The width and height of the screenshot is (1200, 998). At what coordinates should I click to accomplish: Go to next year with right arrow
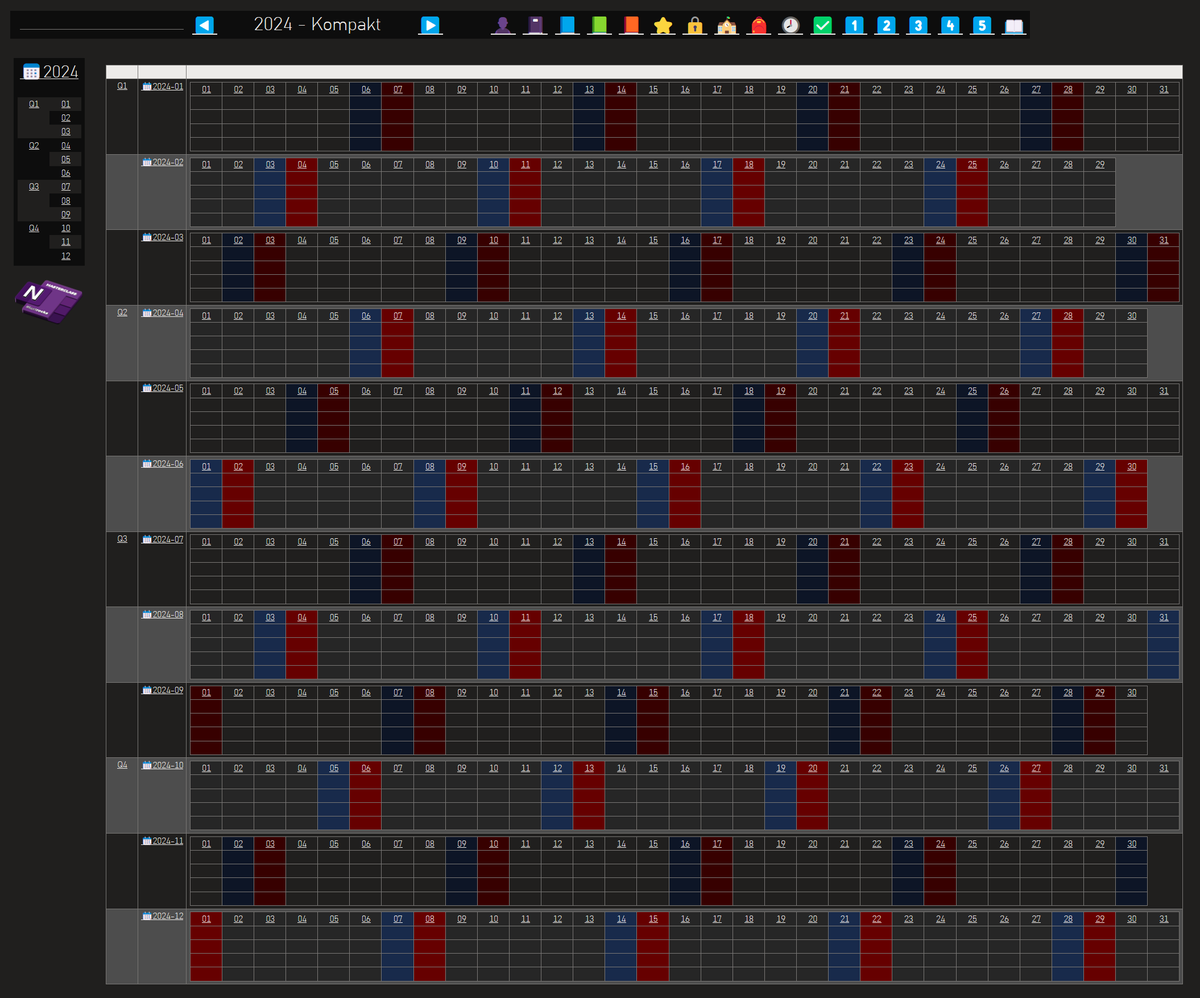430,25
